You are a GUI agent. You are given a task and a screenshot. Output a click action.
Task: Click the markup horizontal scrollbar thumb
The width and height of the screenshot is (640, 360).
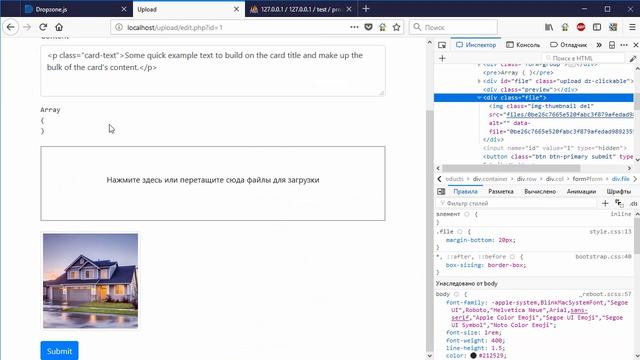point(511,168)
